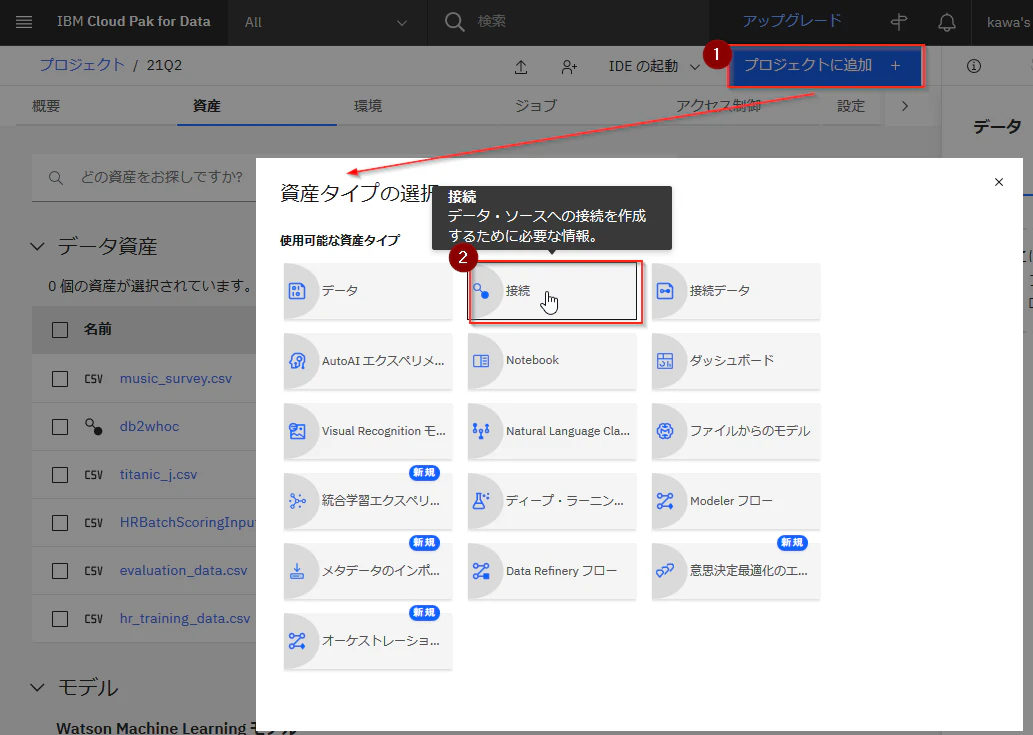
Task: Collapse the データ資産 section
Action: coord(38,246)
